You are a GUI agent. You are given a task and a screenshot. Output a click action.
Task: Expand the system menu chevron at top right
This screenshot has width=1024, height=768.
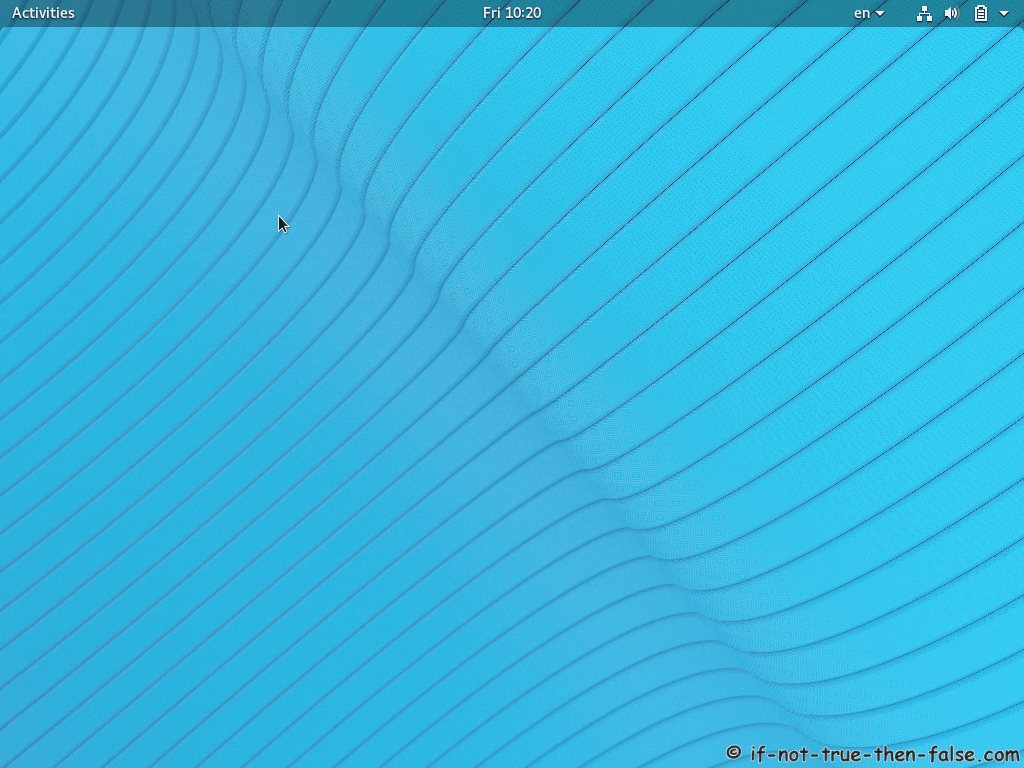[x=1004, y=13]
